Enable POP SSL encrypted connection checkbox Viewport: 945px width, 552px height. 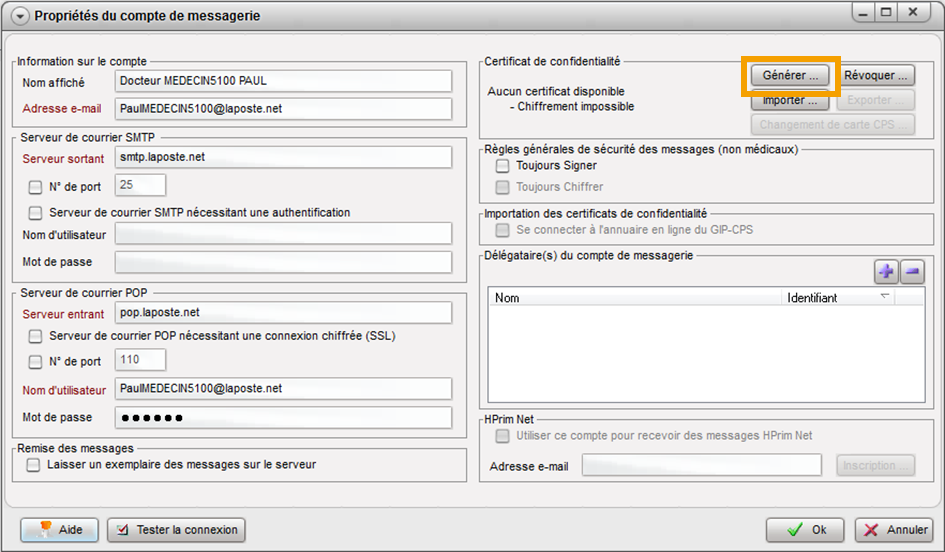tap(36, 336)
